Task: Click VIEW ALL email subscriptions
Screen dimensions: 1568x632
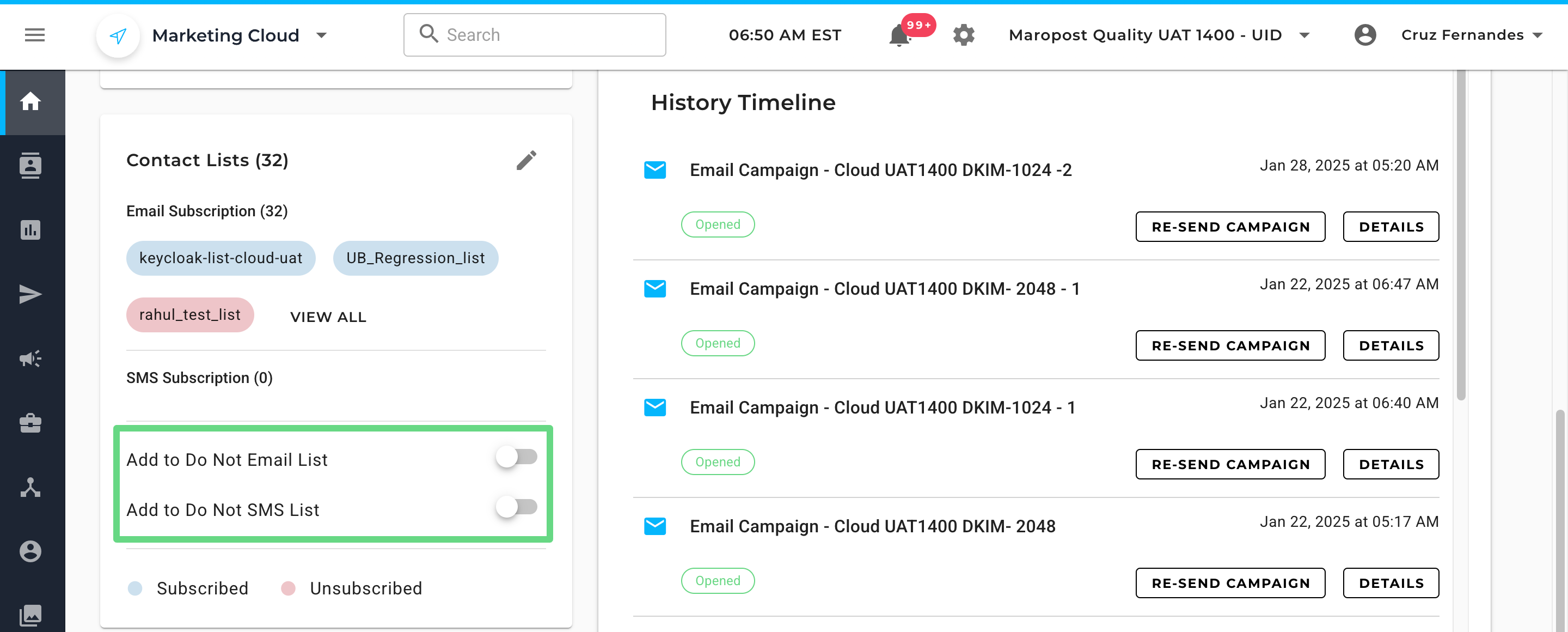Action: (x=328, y=317)
